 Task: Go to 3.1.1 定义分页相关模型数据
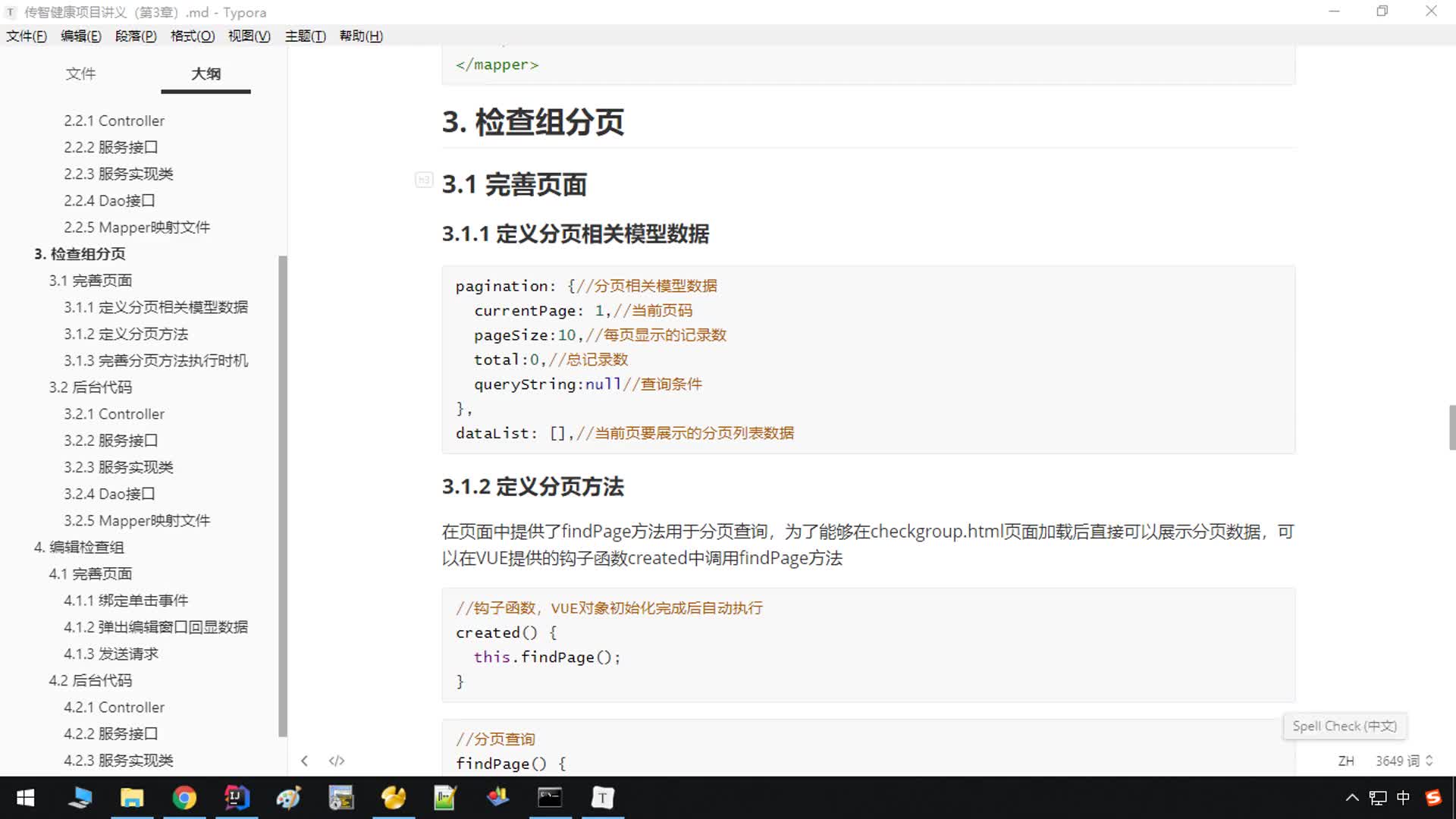pyautogui.click(x=155, y=307)
